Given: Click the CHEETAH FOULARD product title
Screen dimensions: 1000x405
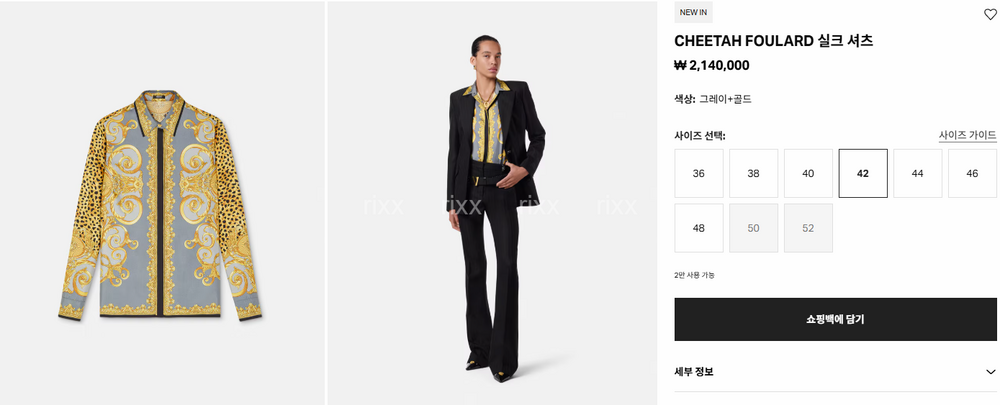Looking at the screenshot, I should click(774, 41).
